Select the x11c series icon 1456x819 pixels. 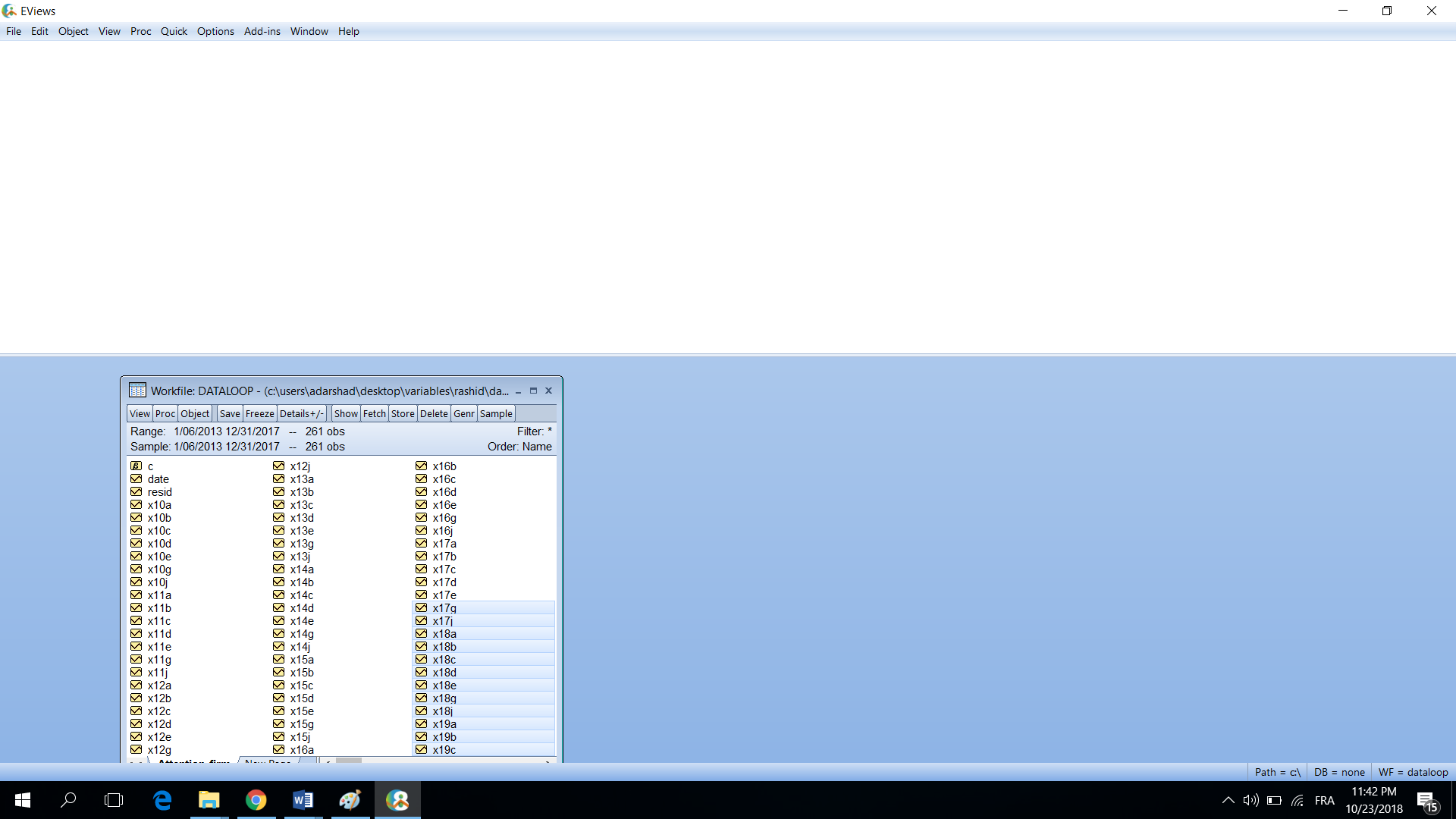pyautogui.click(x=136, y=620)
